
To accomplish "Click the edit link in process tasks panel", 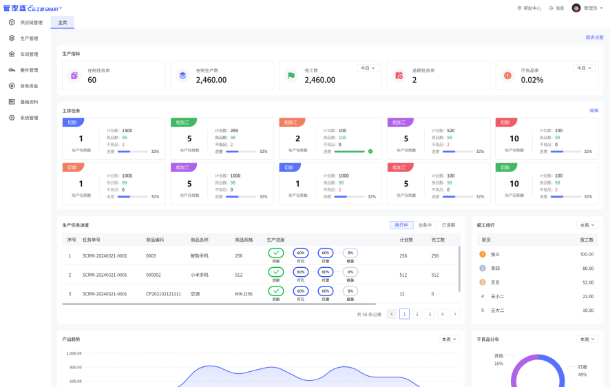I will (x=594, y=111).
